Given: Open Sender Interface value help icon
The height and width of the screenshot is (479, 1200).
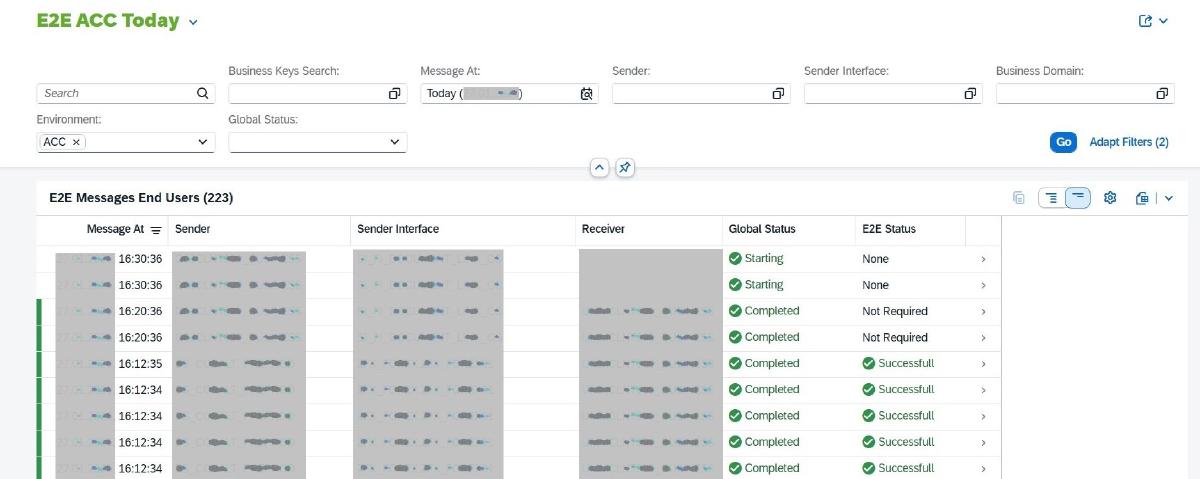Looking at the screenshot, I should (x=970, y=93).
